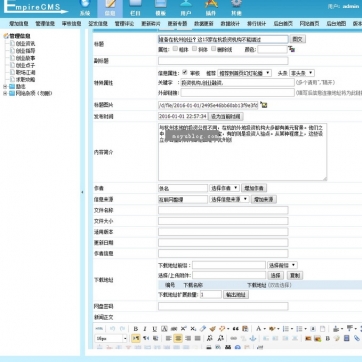Expand the 网络杂项 tree folder

point(5,94)
